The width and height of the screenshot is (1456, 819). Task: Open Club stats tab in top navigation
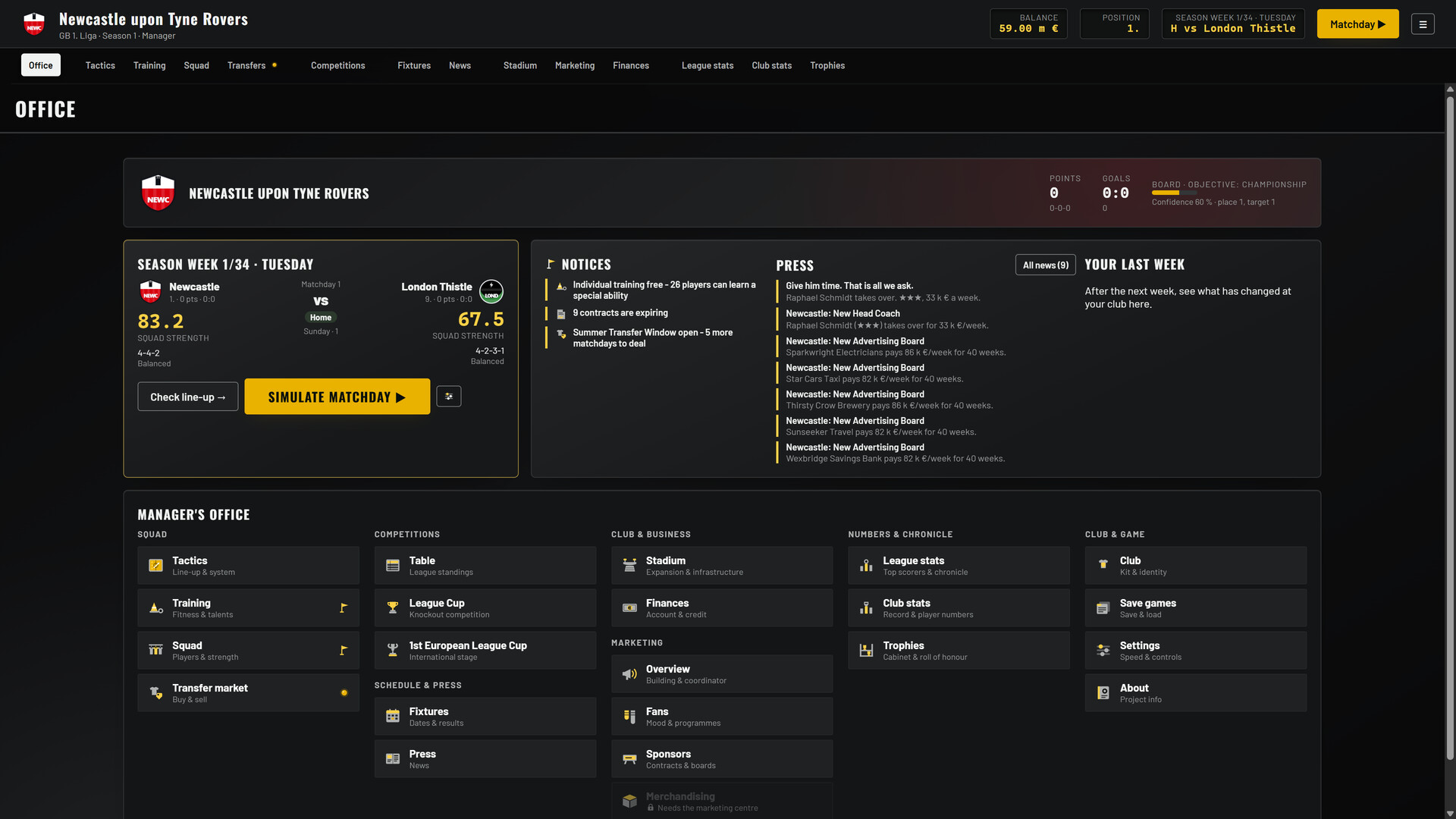click(771, 65)
